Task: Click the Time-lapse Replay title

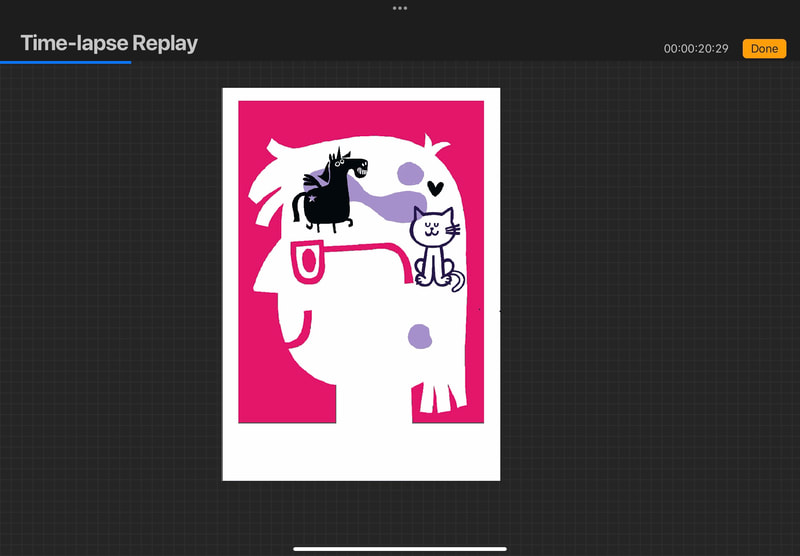Action: [x=109, y=43]
